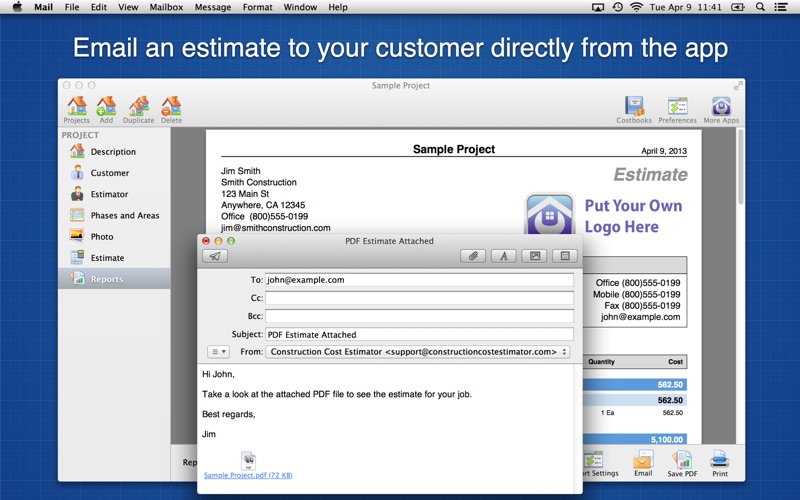The width and height of the screenshot is (800, 500).
Task: Select Estimate in the project sidebar
Action: coord(107,258)
